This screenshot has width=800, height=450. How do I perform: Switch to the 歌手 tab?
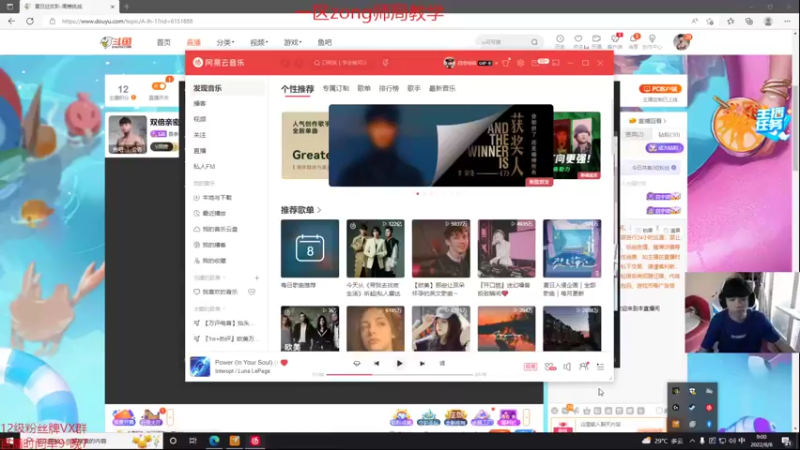pos(414,88)
